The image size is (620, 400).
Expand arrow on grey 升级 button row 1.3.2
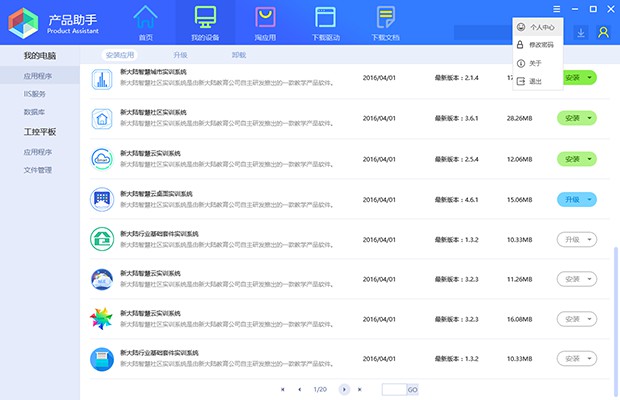point(589,239)
